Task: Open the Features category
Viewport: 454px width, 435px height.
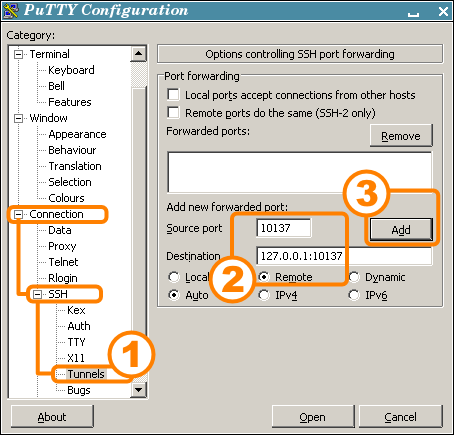Action: tap(70, 102)
